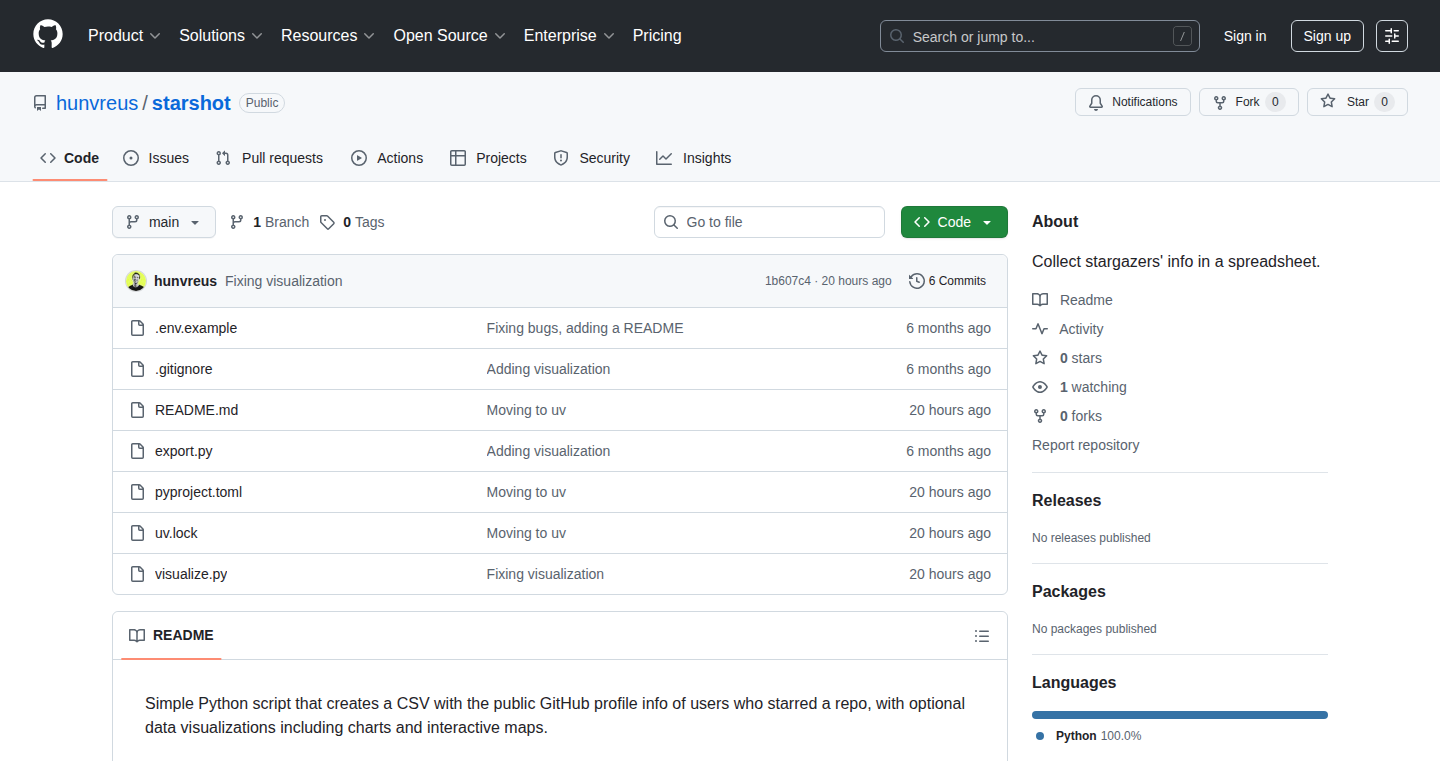Image resolution: width=1440 pixels, height=761 pixels.
Task: Click the file icon for .gitignore
Action: click(137, 369)
